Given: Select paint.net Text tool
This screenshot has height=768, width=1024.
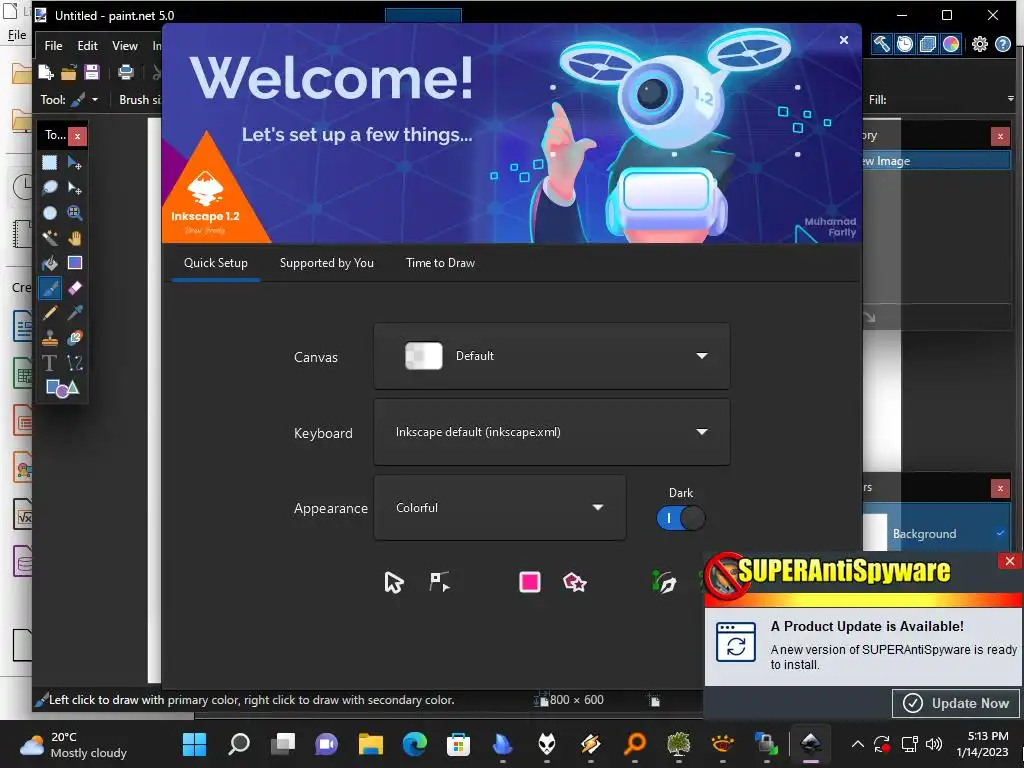Looking at the screenshot, I should (50, 362).
